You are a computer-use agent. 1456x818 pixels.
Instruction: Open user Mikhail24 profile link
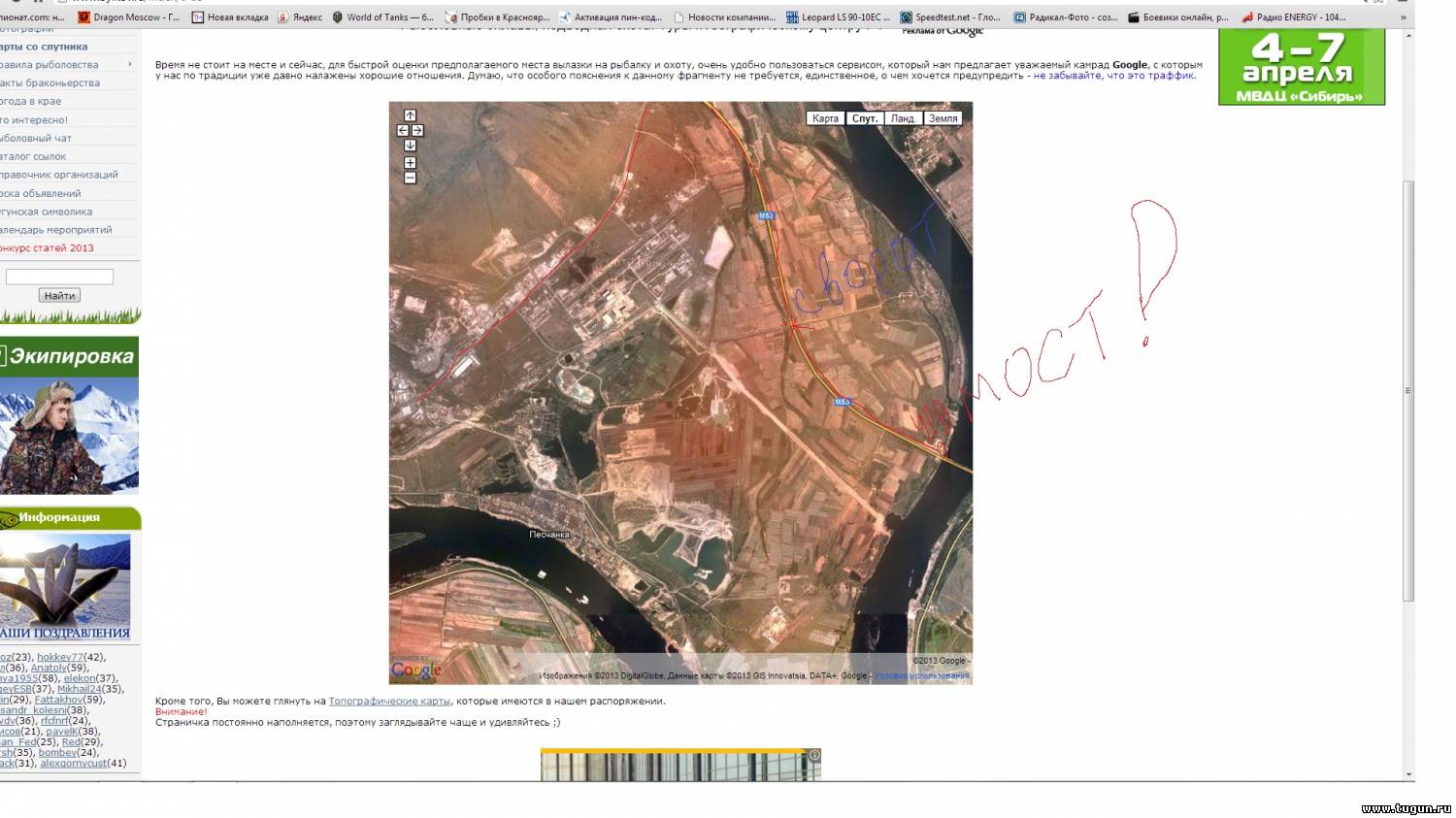(79, 689)
